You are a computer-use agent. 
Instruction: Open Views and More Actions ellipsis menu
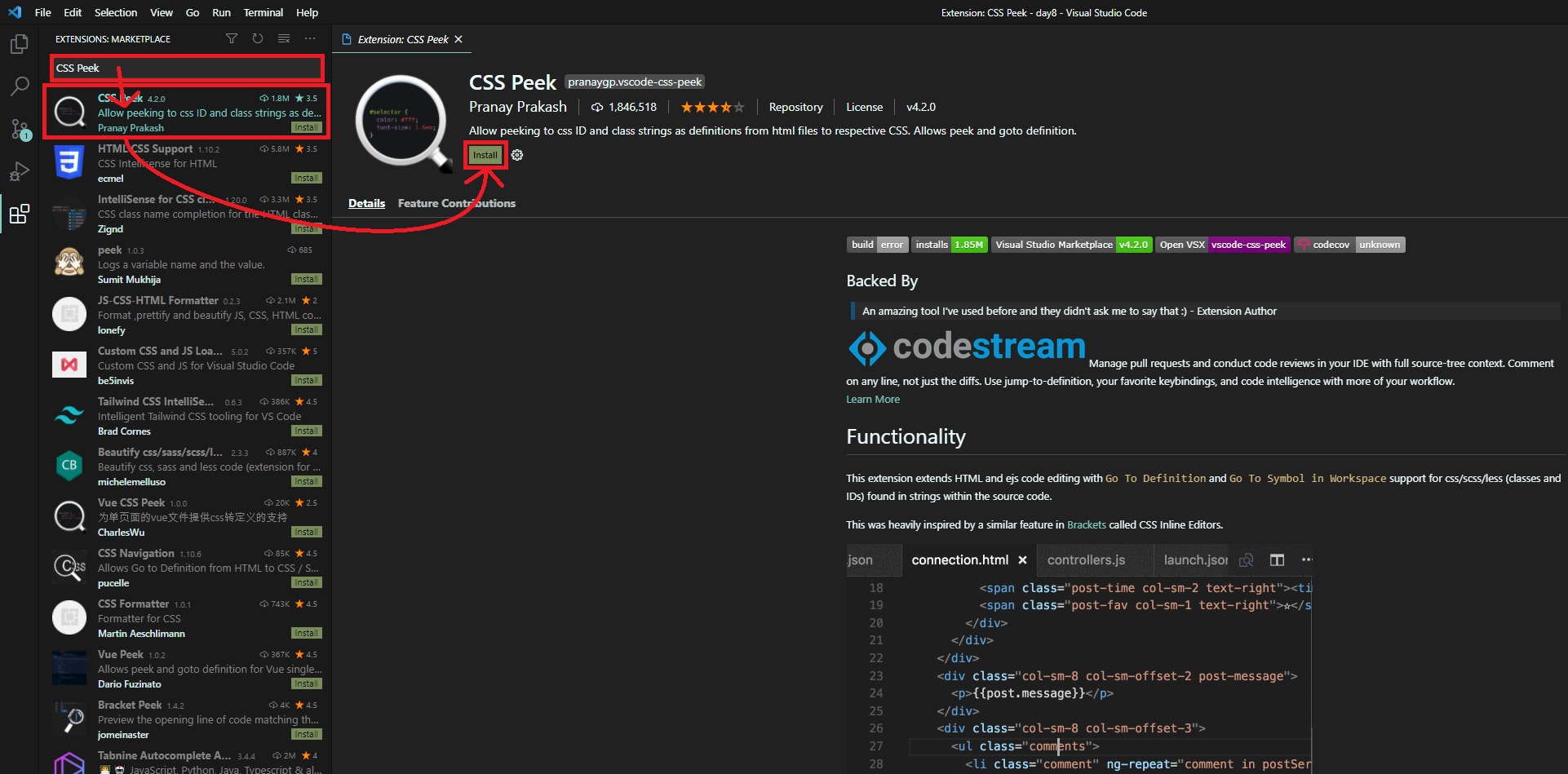pyautogui.click(x=310, y=38)
